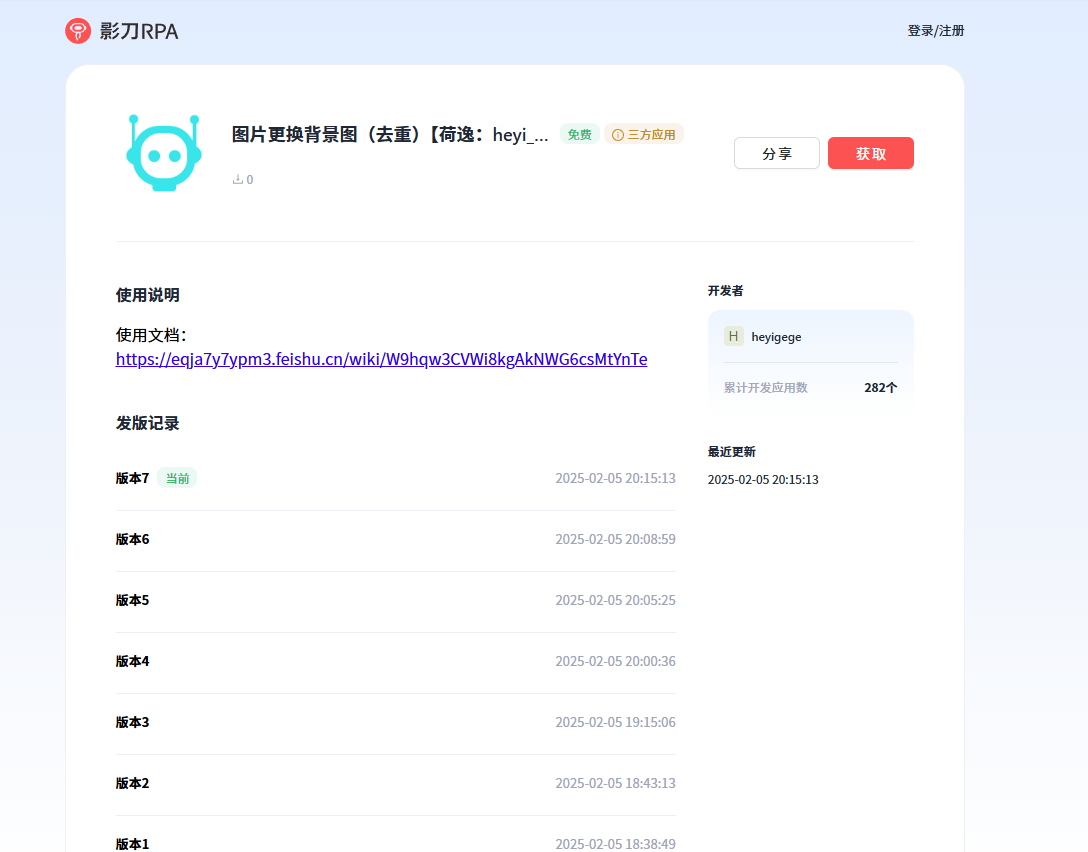
Task: Click the download count icon
Action: pos(237,179)
